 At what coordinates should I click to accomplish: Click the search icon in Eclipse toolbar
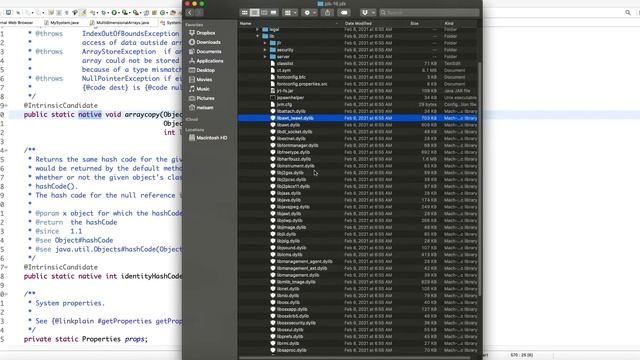628,13
